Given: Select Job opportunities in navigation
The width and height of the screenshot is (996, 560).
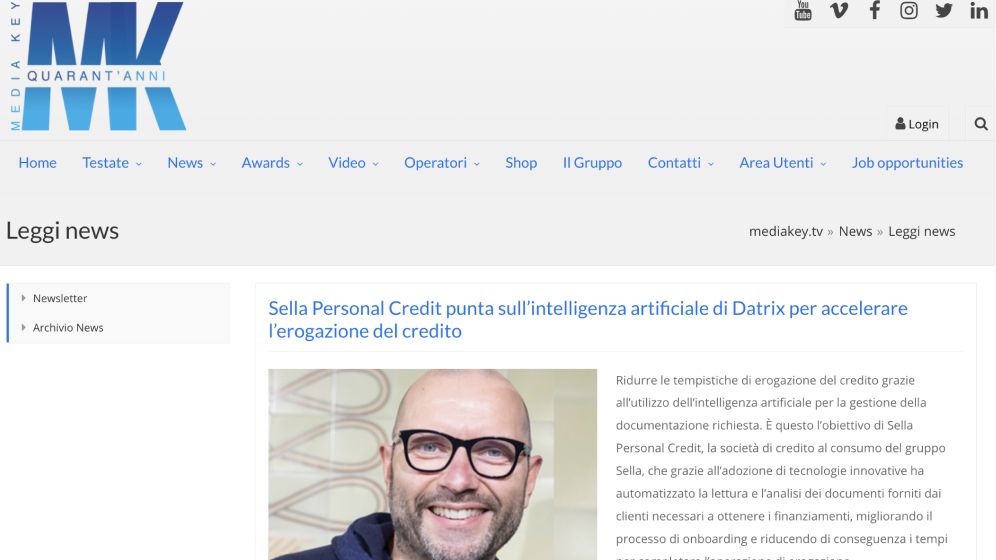Looking at the screenshot, I should coord(907,163).
